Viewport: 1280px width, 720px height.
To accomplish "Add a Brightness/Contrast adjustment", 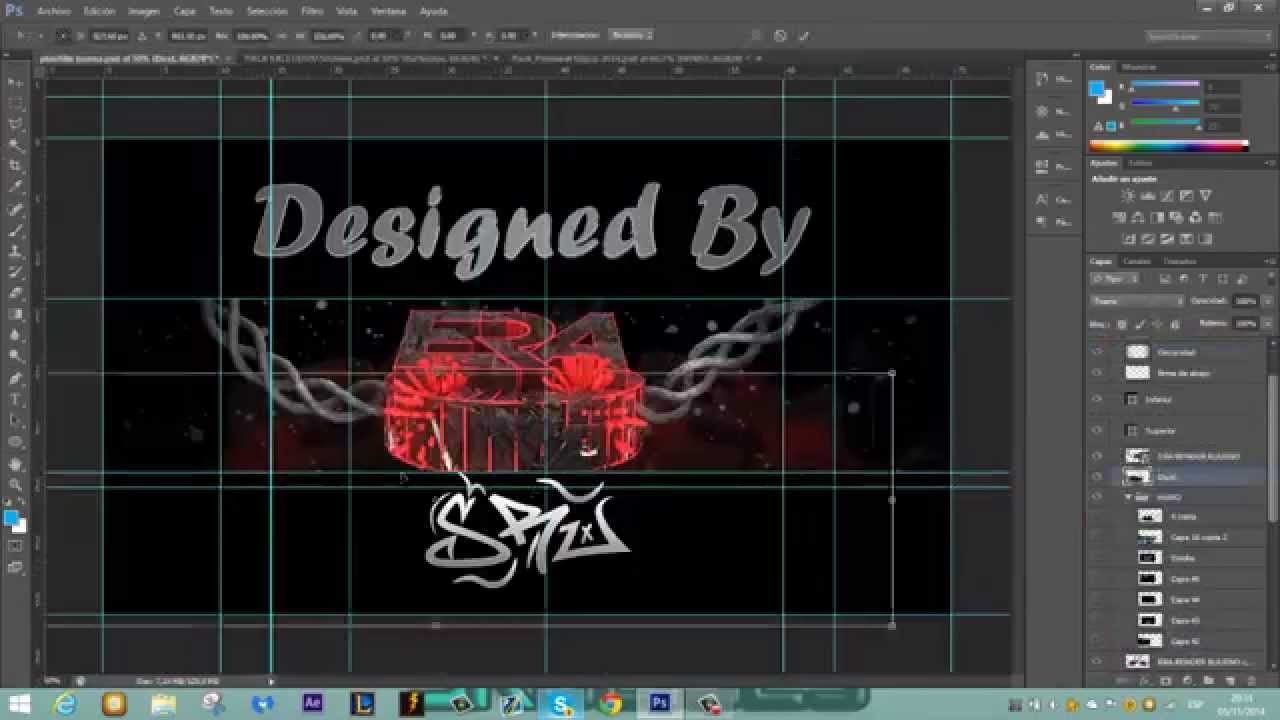I will coord(1128,196).
